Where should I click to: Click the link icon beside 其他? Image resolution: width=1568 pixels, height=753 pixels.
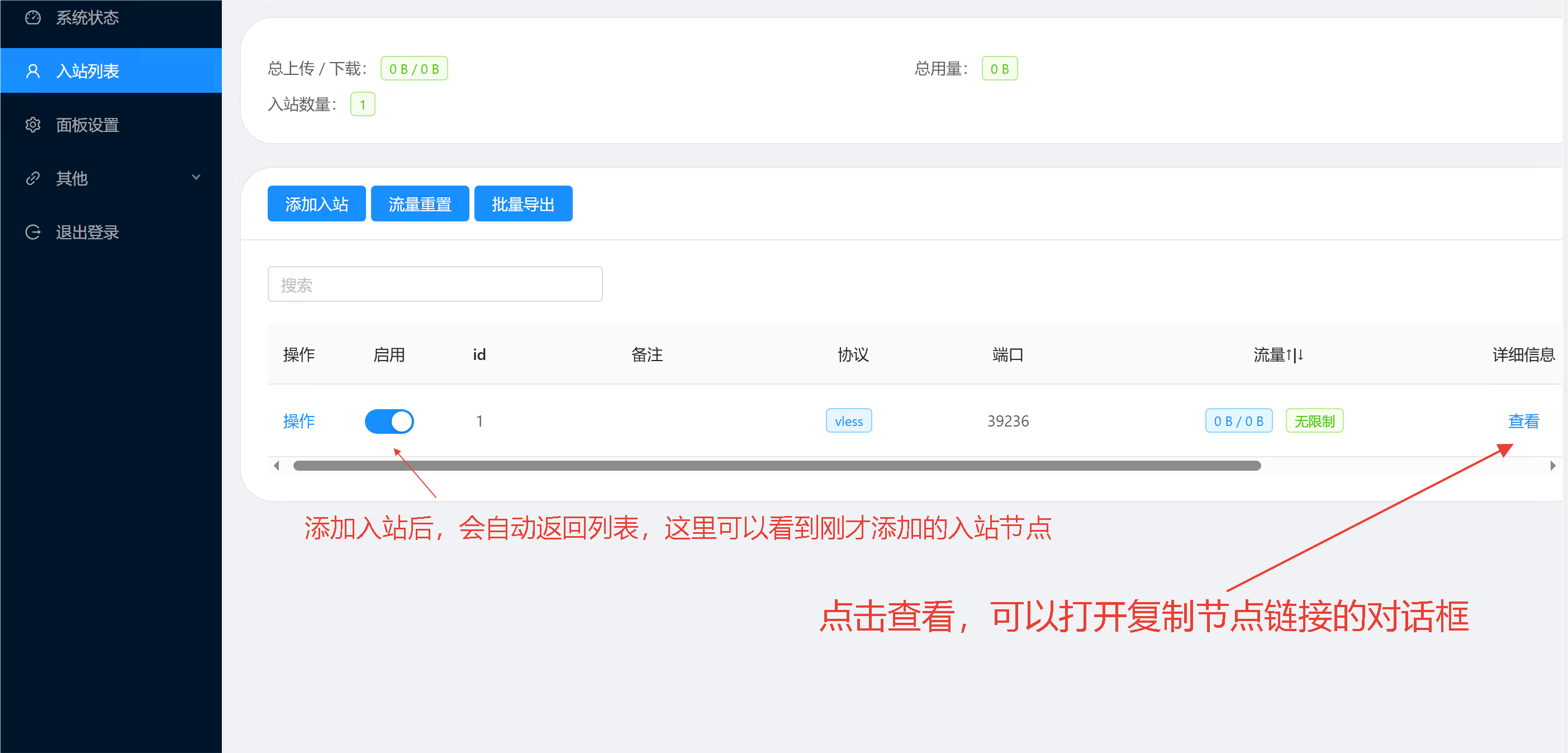click(33, 178)
